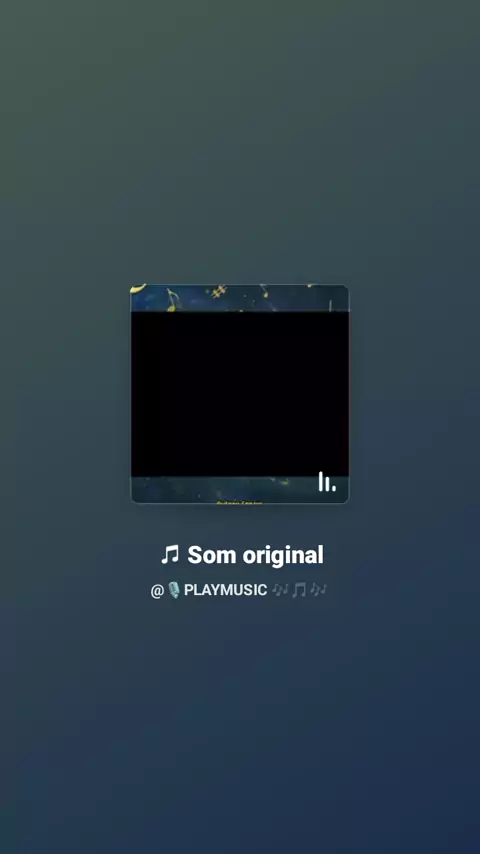Click the gold sharp symbol on cover art
Image resolution: width=480 pixels, height=854 pixels.
pyautogui.click(x=220, y=291)
